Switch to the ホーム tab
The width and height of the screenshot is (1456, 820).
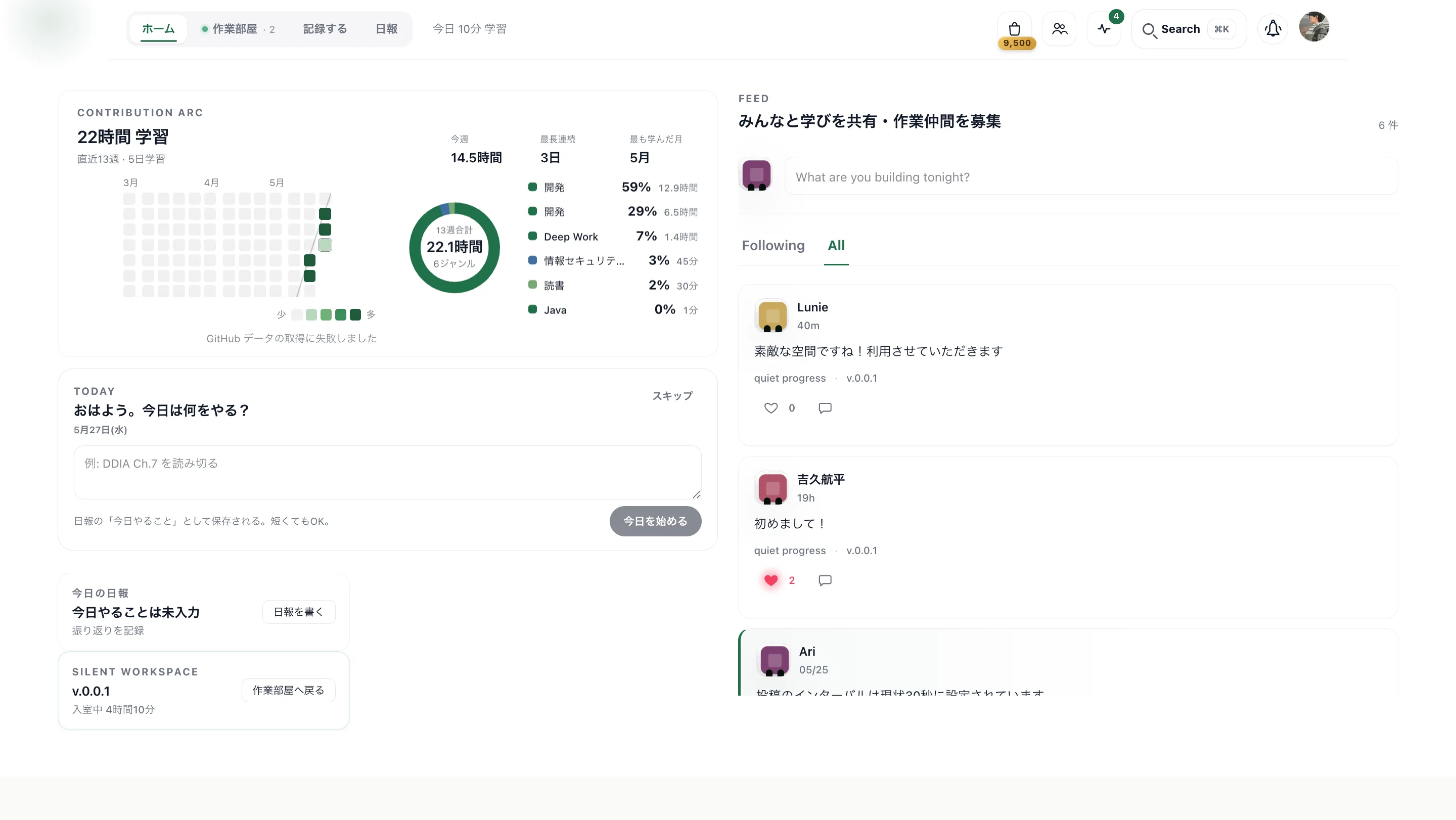tap(158, 29)
